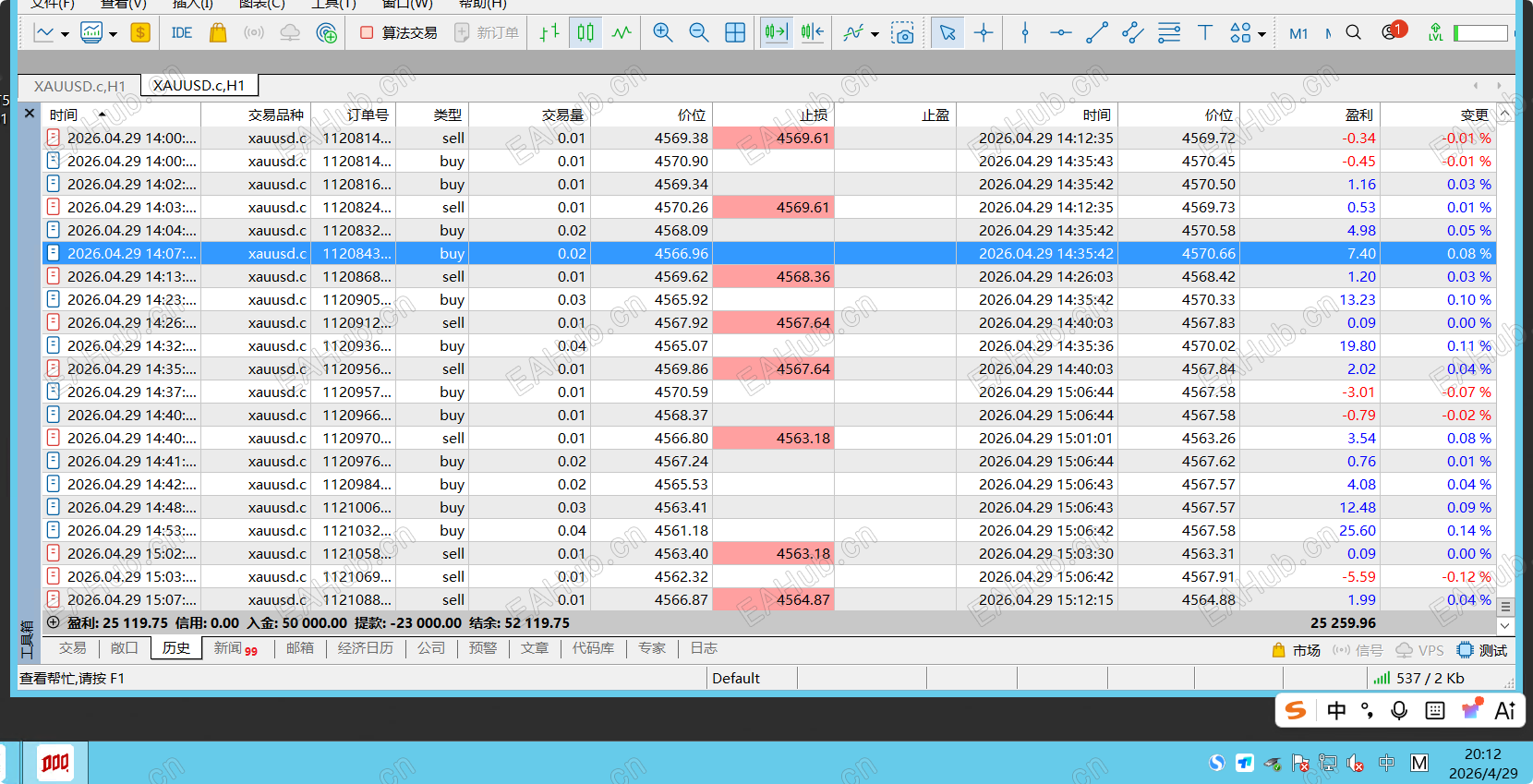Open the taskbar clock showing 20:12
The width and height of the screenshot is (1533, 784).
pyautogui.click(x=1483, y=764)
